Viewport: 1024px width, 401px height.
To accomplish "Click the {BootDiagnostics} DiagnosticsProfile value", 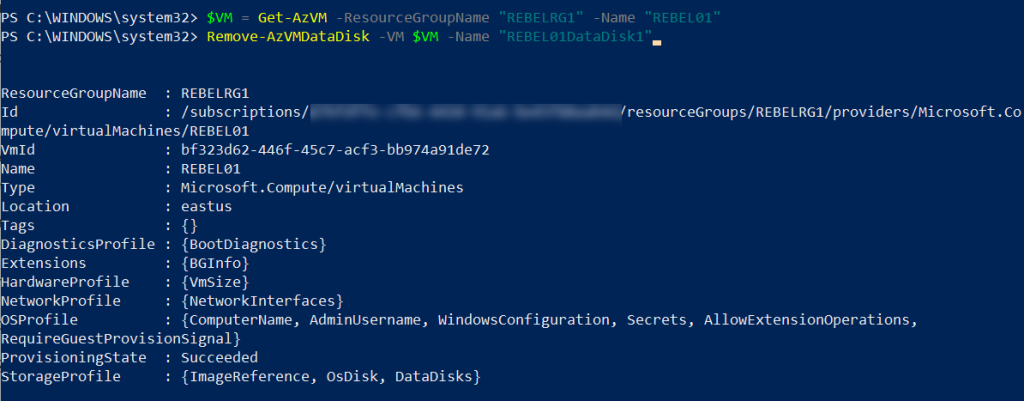I will (x=254, y=244).
